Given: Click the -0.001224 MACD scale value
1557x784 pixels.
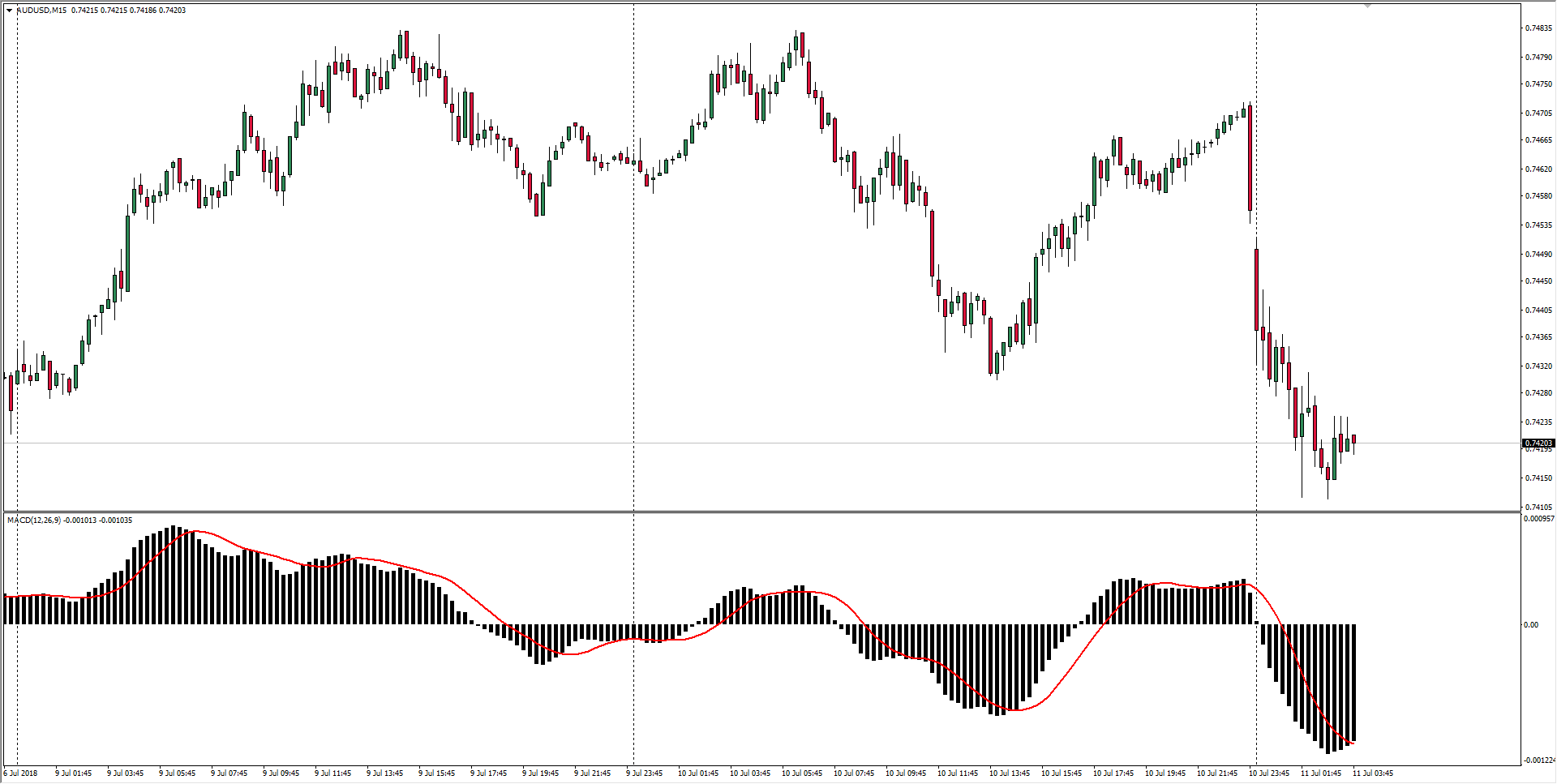Looking at the screenshot, I should click(1538, 760).
